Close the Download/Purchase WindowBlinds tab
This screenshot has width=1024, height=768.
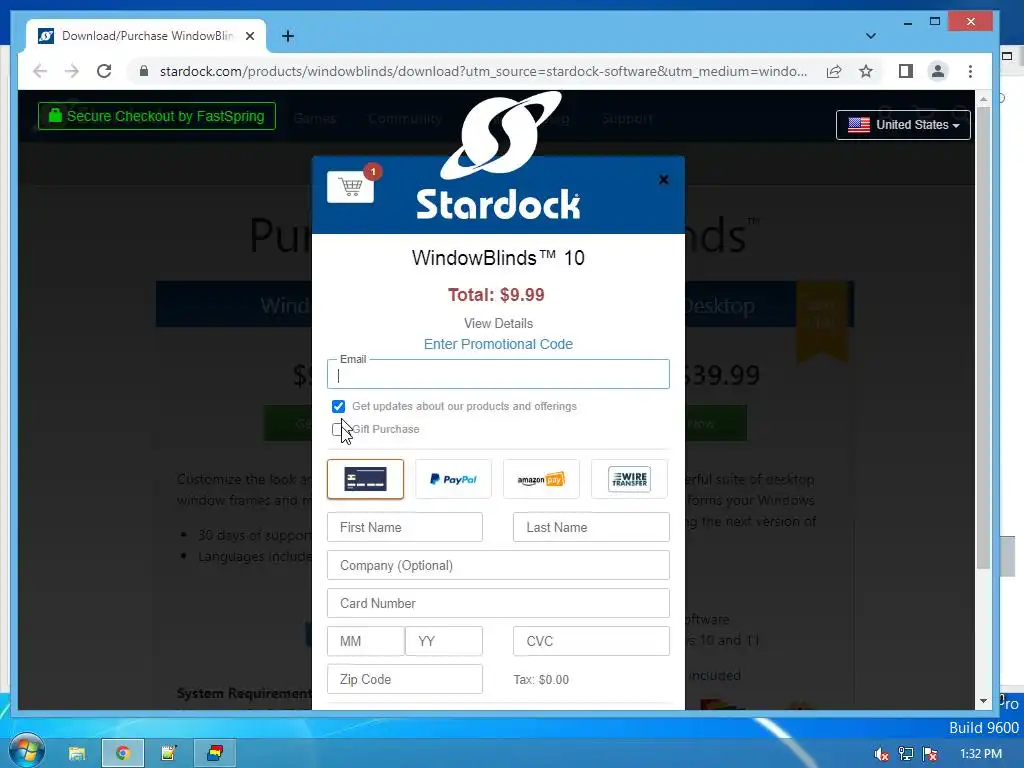pyautogui.click(x=250, y=36)
